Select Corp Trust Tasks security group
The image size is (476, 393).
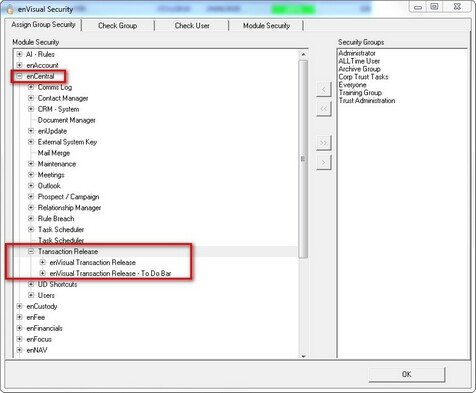pos(363,77)
